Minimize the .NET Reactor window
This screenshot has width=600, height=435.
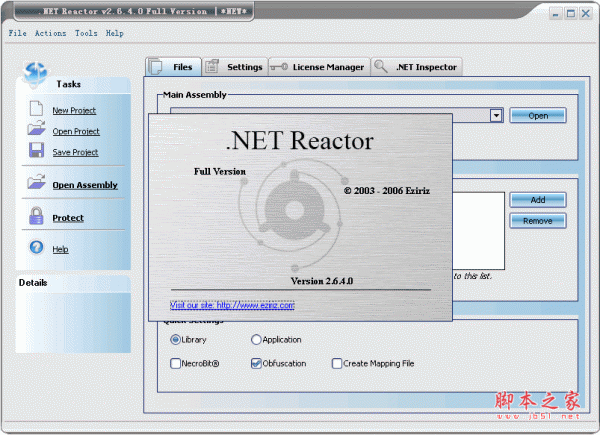556,14
